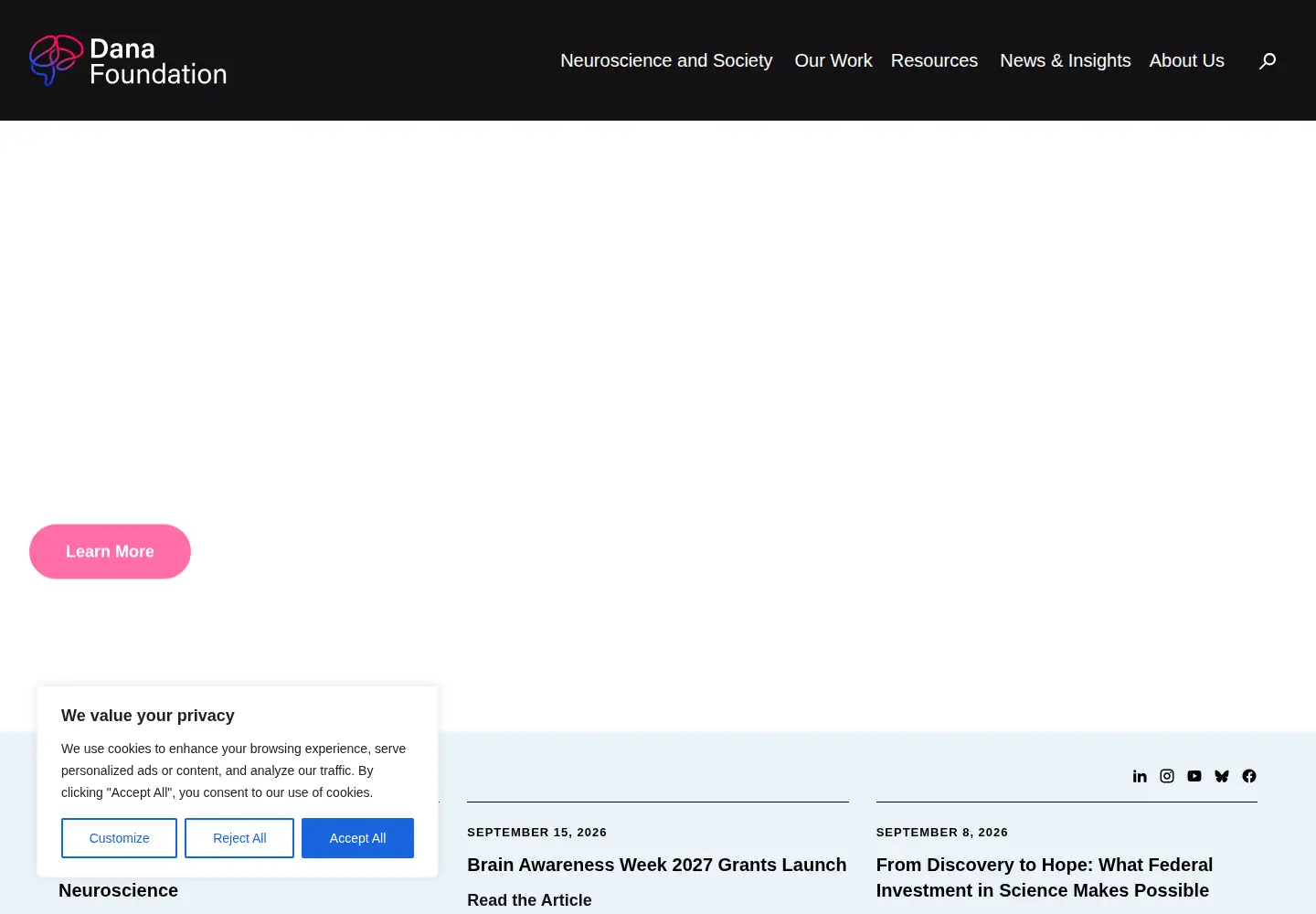Image resolution: width=1316 pixels, height=914 pixels.
Task: Visit the LinkedIn social icon
Action: 1140,776
